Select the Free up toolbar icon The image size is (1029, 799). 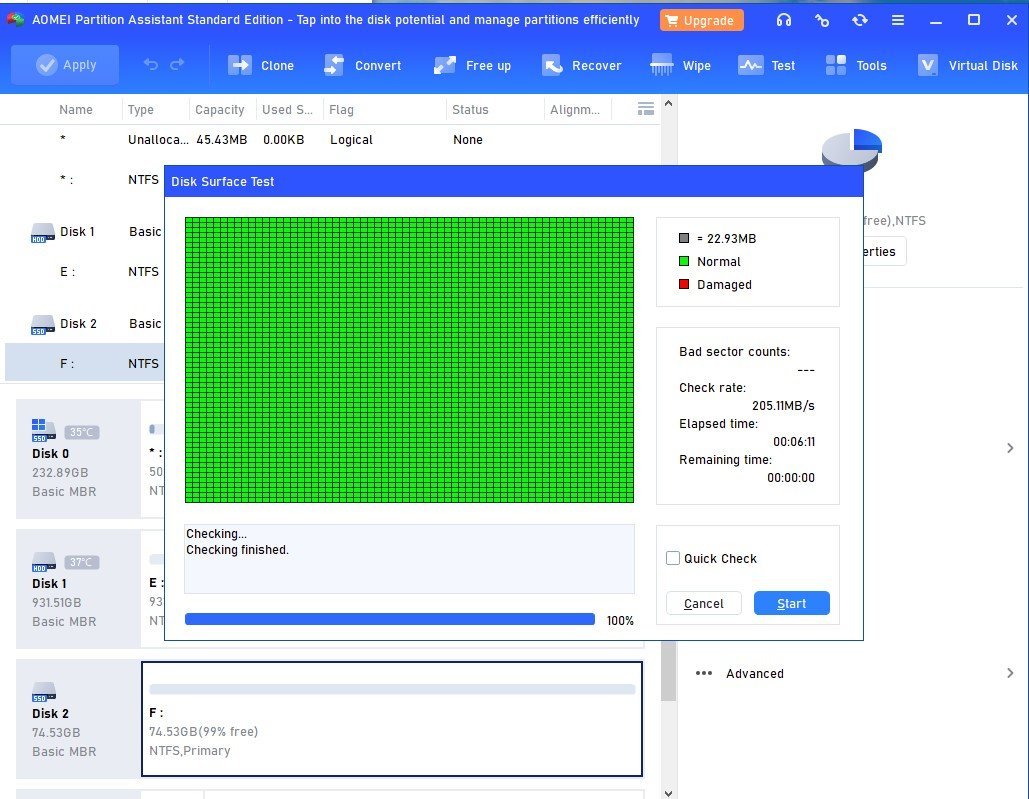point(473,64)
